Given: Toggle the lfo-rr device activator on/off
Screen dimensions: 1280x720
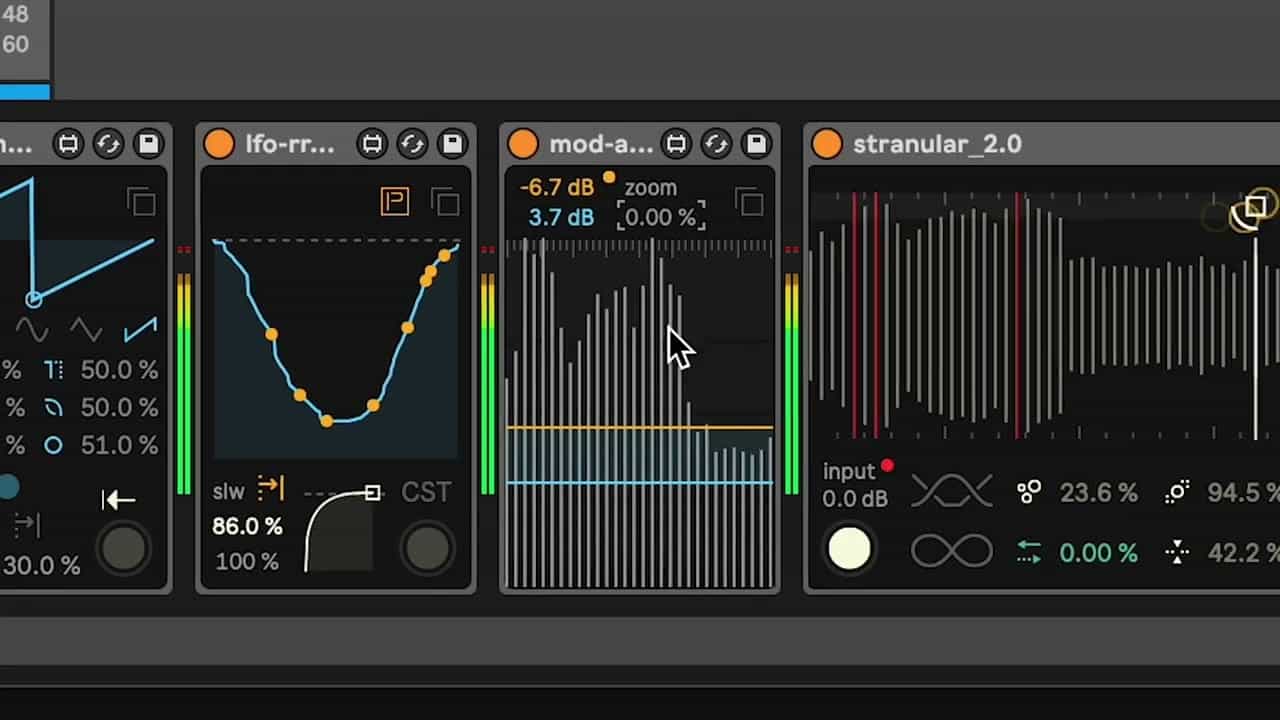Looking at the screenshot, I should click(218, 144).
